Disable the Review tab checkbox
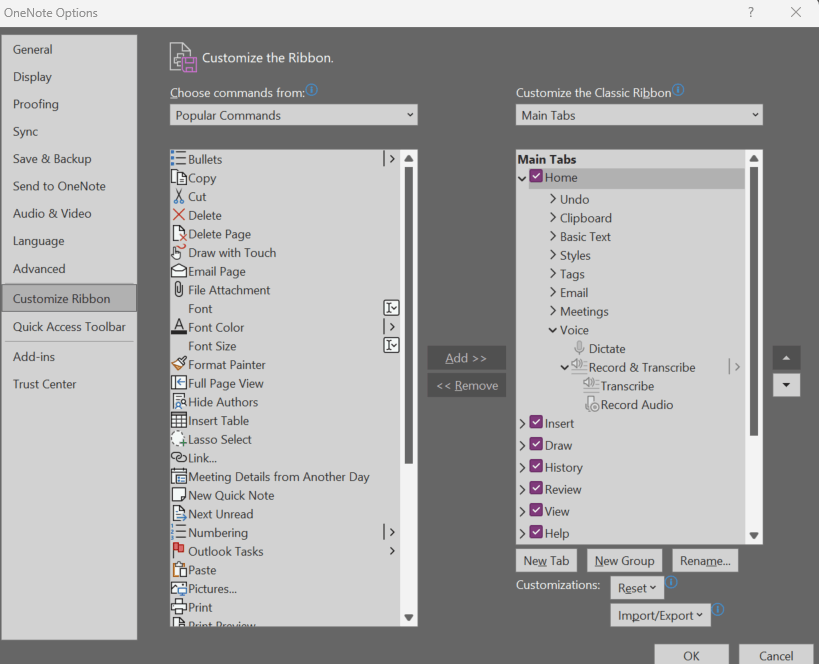 pyautogui.click(x=536, y=487)
